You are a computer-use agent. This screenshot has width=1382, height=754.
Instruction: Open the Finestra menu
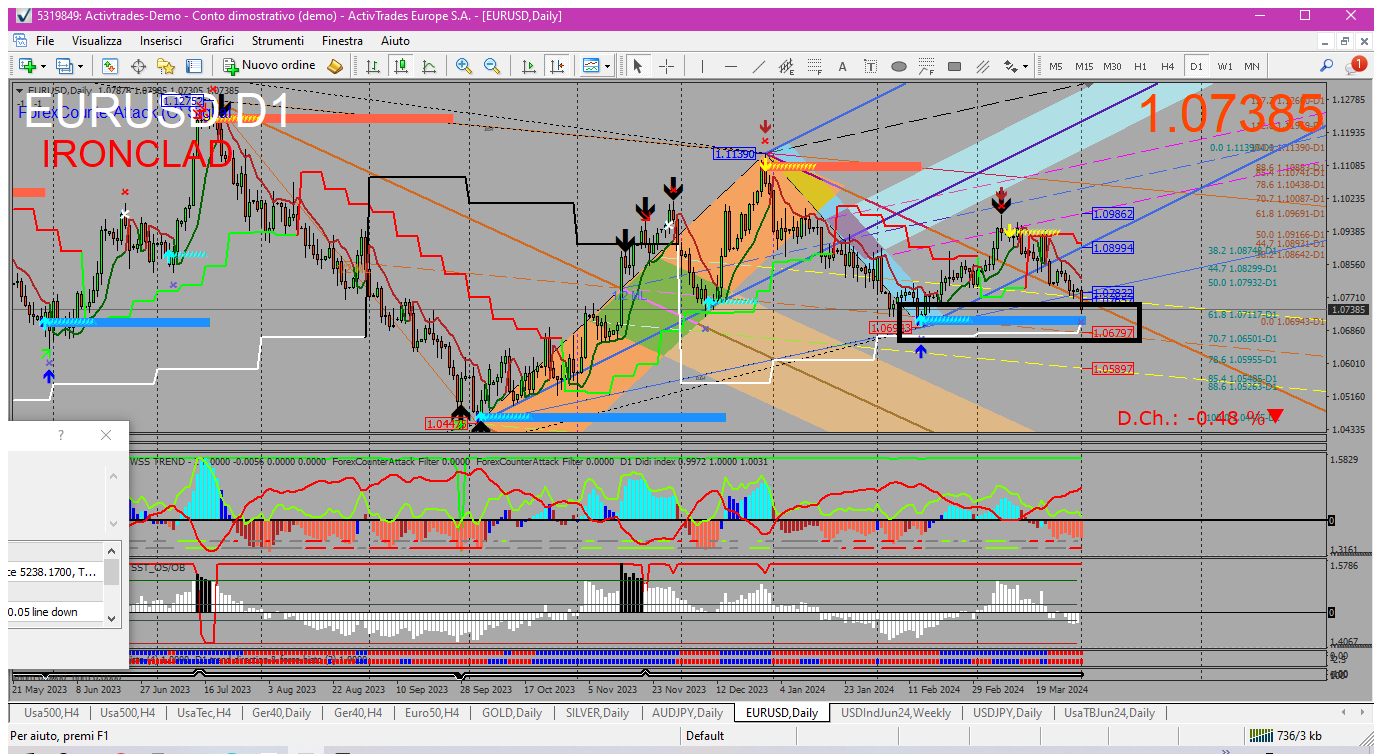click(x=342, y=41)
